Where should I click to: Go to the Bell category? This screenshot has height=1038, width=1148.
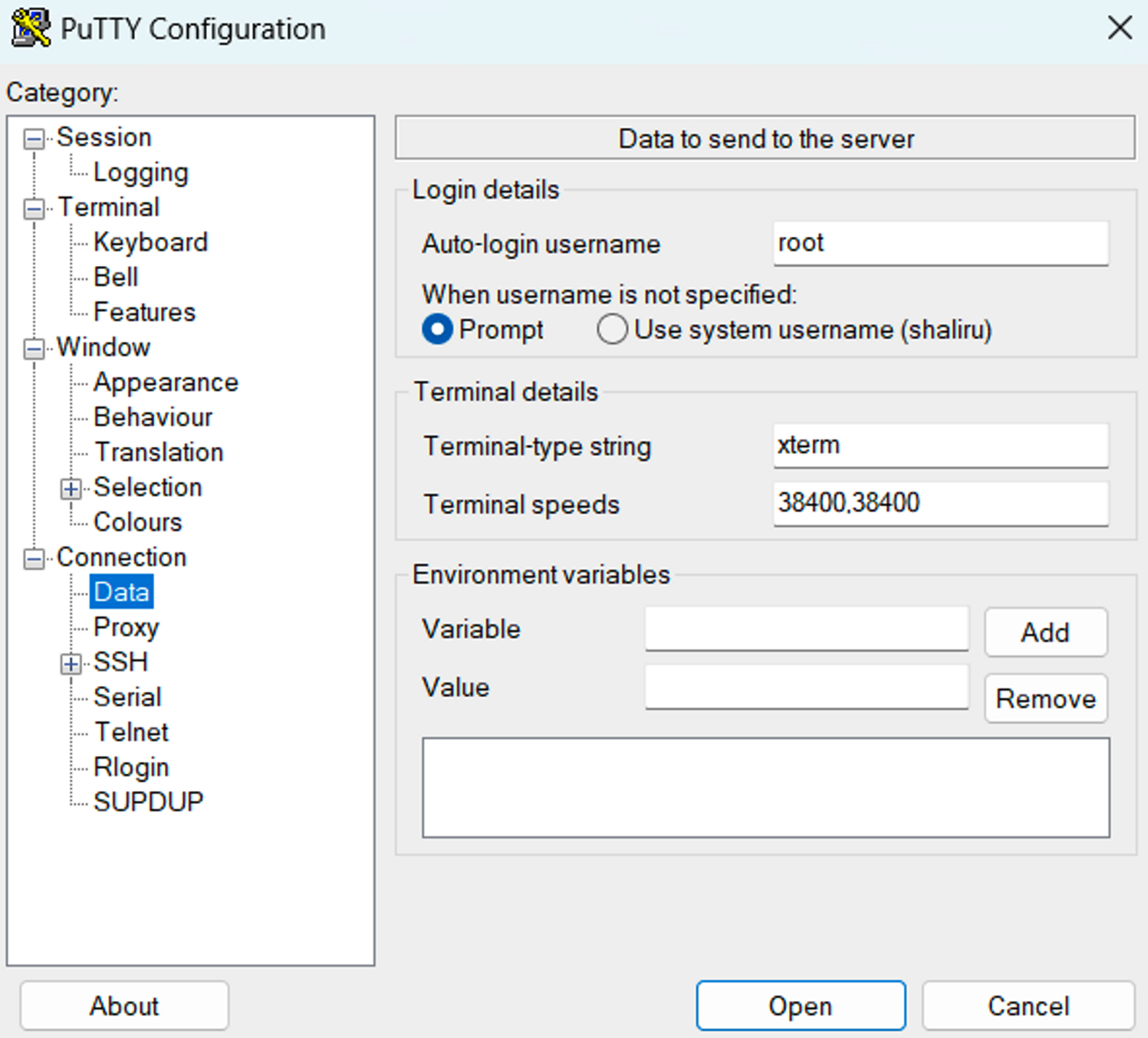116,277
